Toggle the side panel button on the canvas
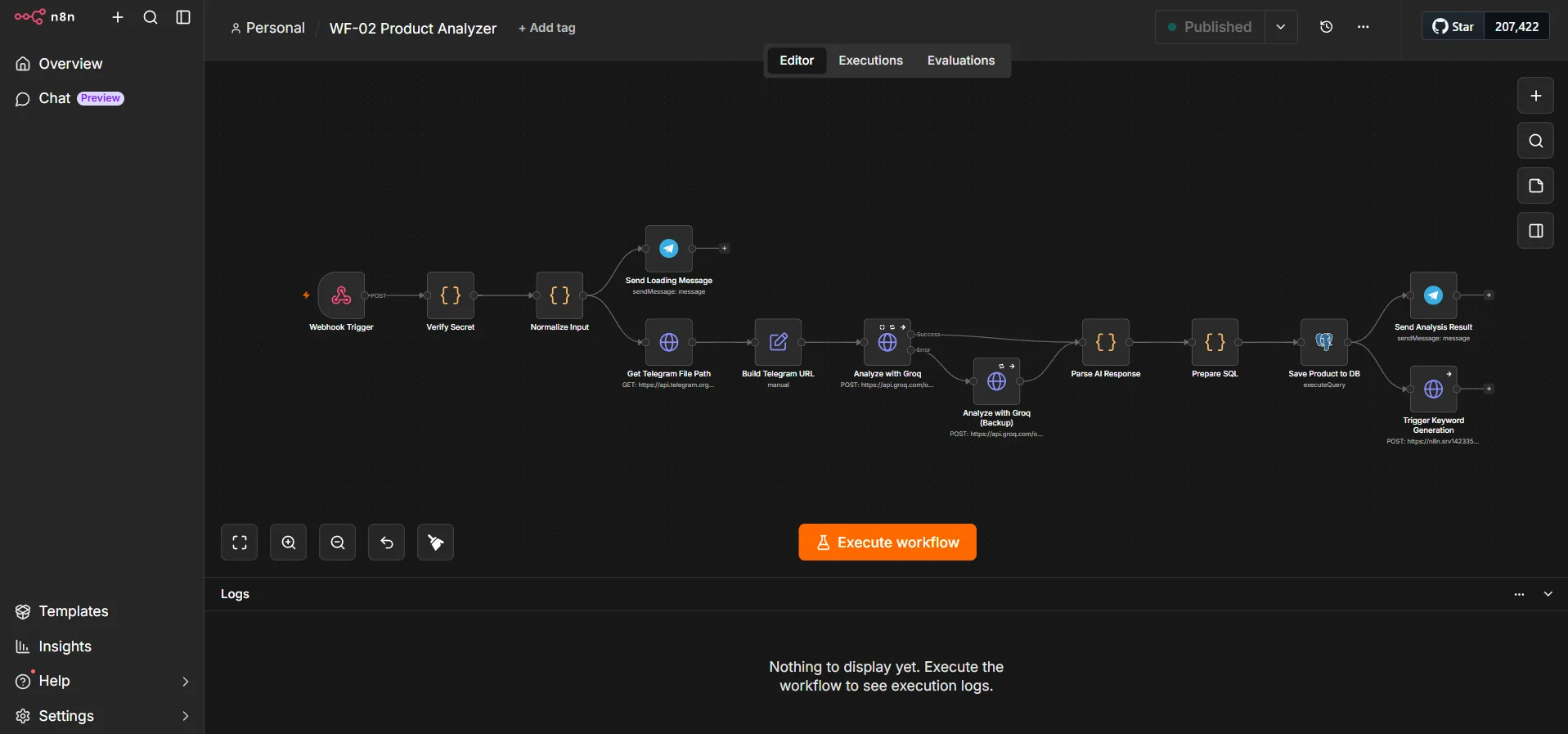 pos(1536,231)
